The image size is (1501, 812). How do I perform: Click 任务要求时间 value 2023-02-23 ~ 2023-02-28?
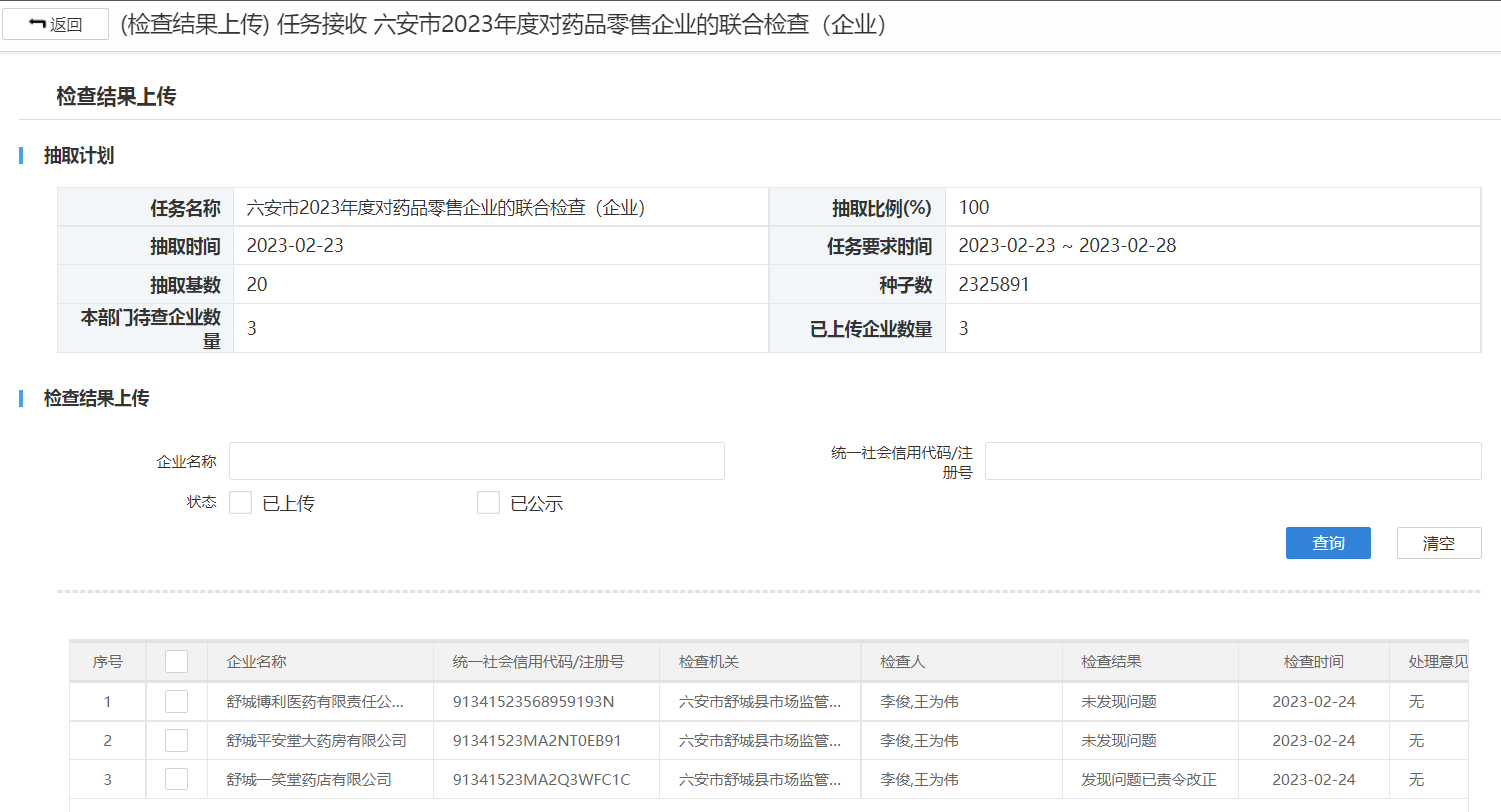click(1067, 245)
